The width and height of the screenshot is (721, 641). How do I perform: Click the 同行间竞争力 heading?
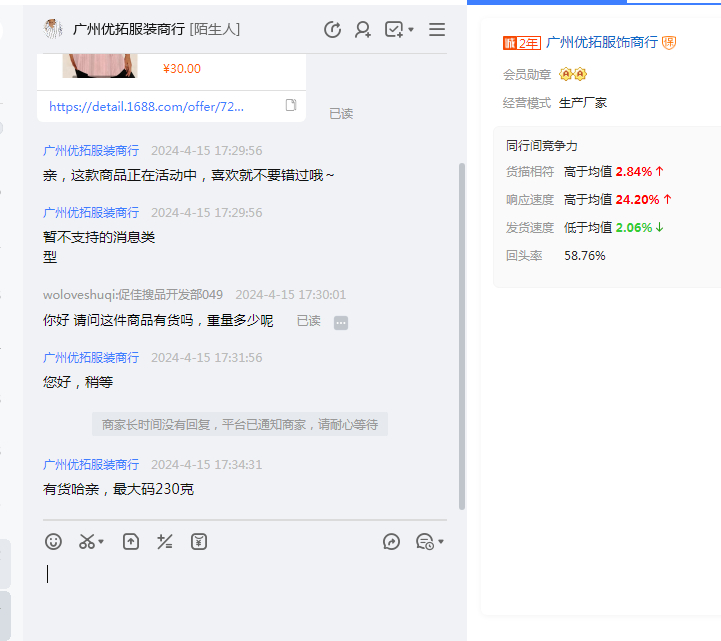(542, 146)
